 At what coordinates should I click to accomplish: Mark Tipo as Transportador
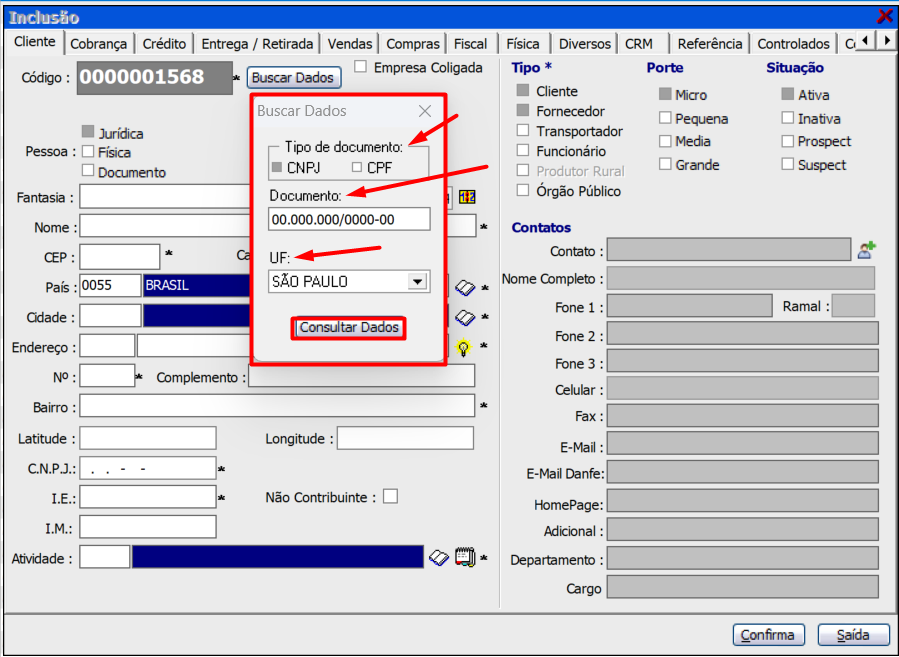tap(523, 131)
